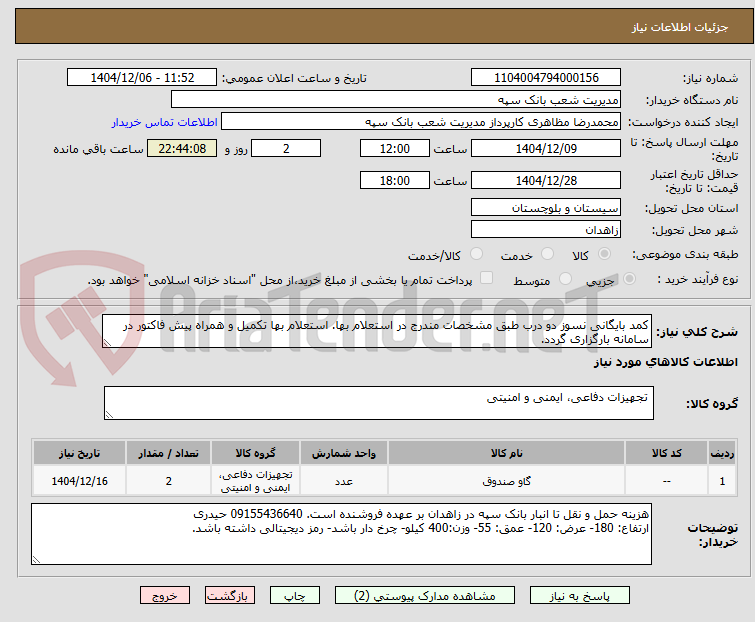
Task: Click the general description text area
Action: coord(377,331)
